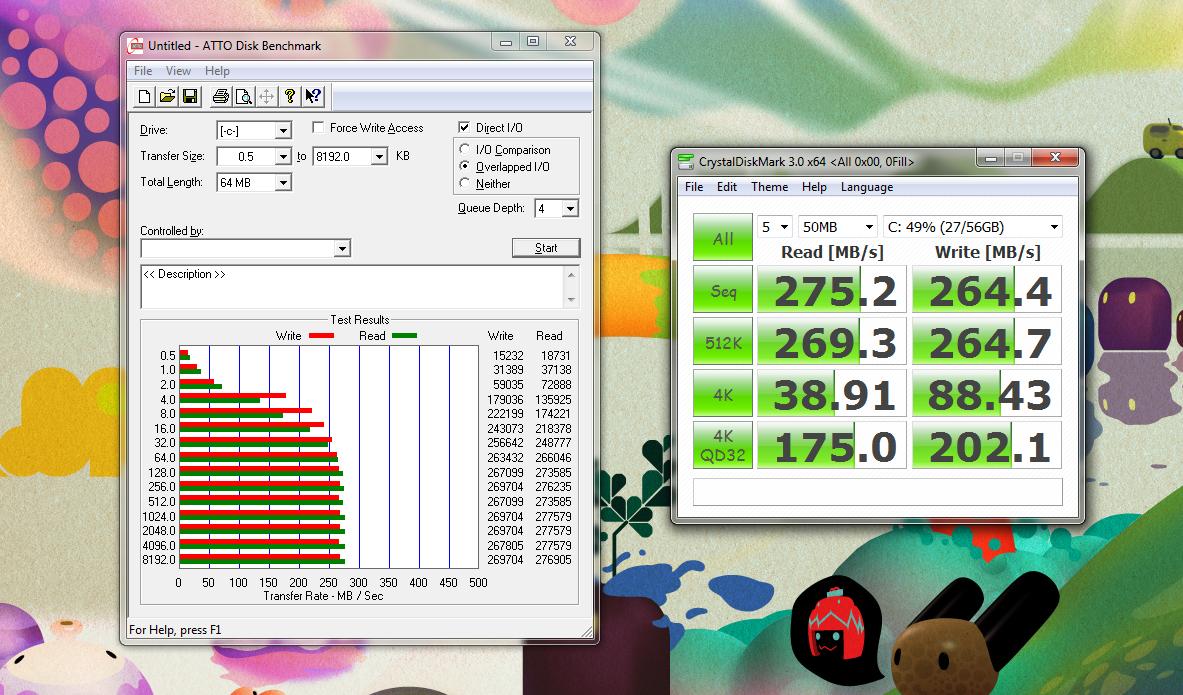1183x695 pixels.
Task: Click the CrystalDiskMark title bar app icon
Action: 686,161
